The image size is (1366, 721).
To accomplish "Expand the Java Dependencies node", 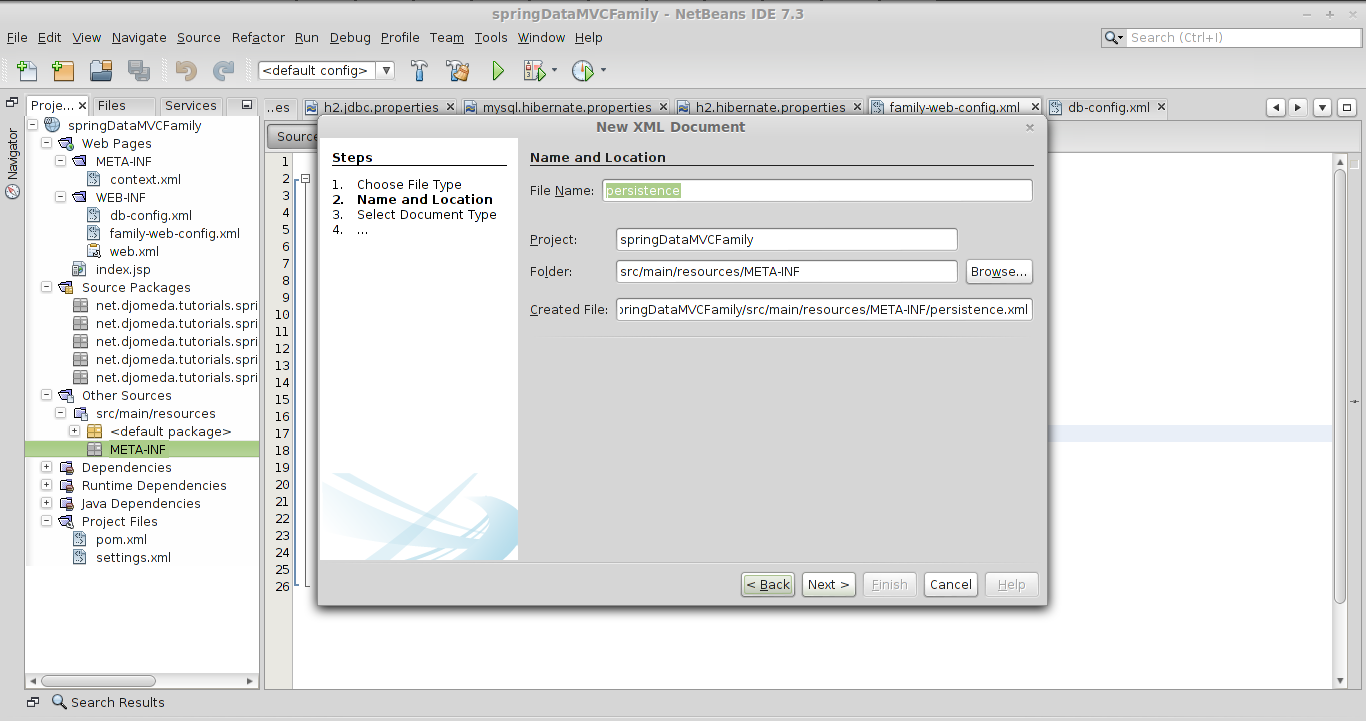I will pyautogui.click(x=46, y=503).
